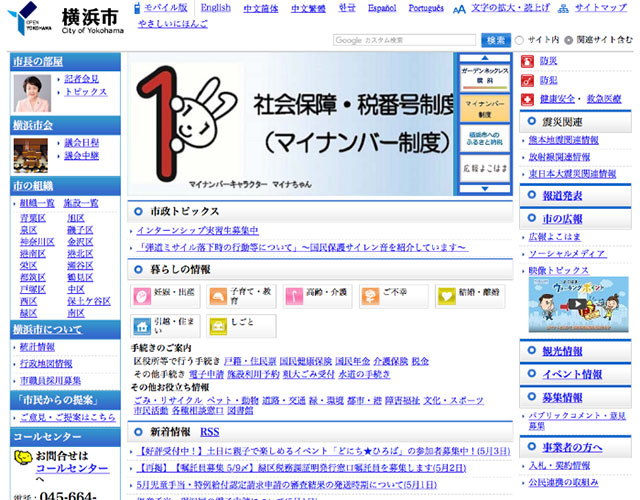The width and height of the screenshot is (640, 500).
Task: Open the 観光情報 section heading
Action: tap(562, 351)
